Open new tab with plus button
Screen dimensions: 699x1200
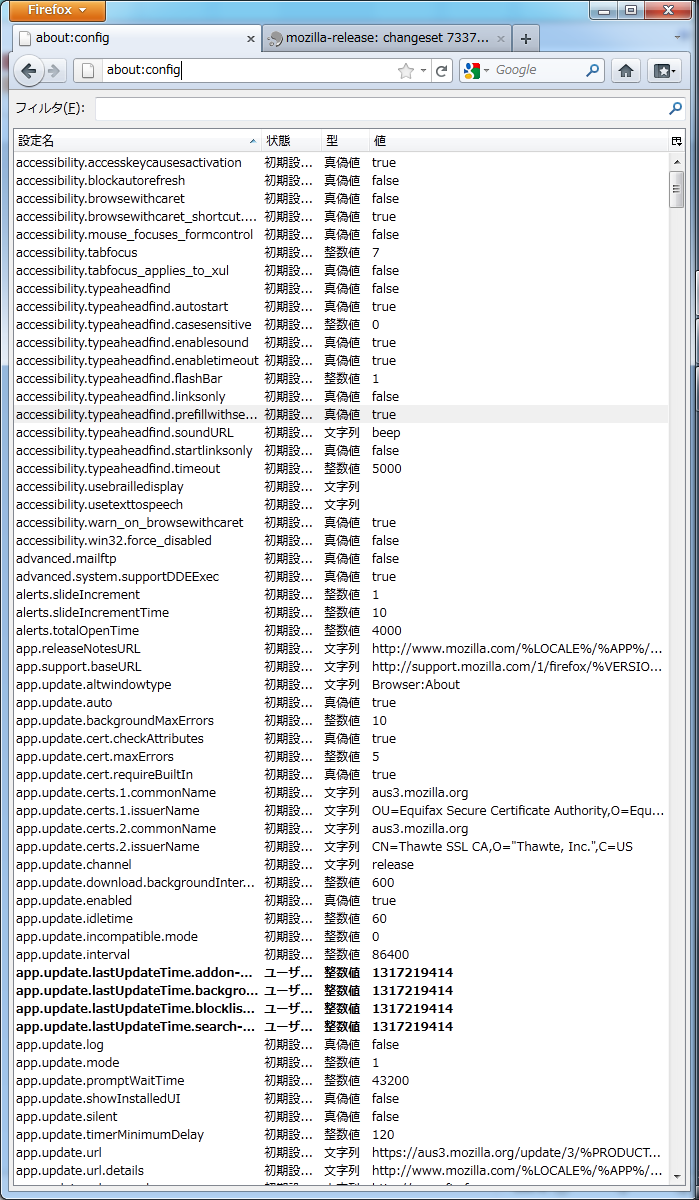(x=526, y=39)
